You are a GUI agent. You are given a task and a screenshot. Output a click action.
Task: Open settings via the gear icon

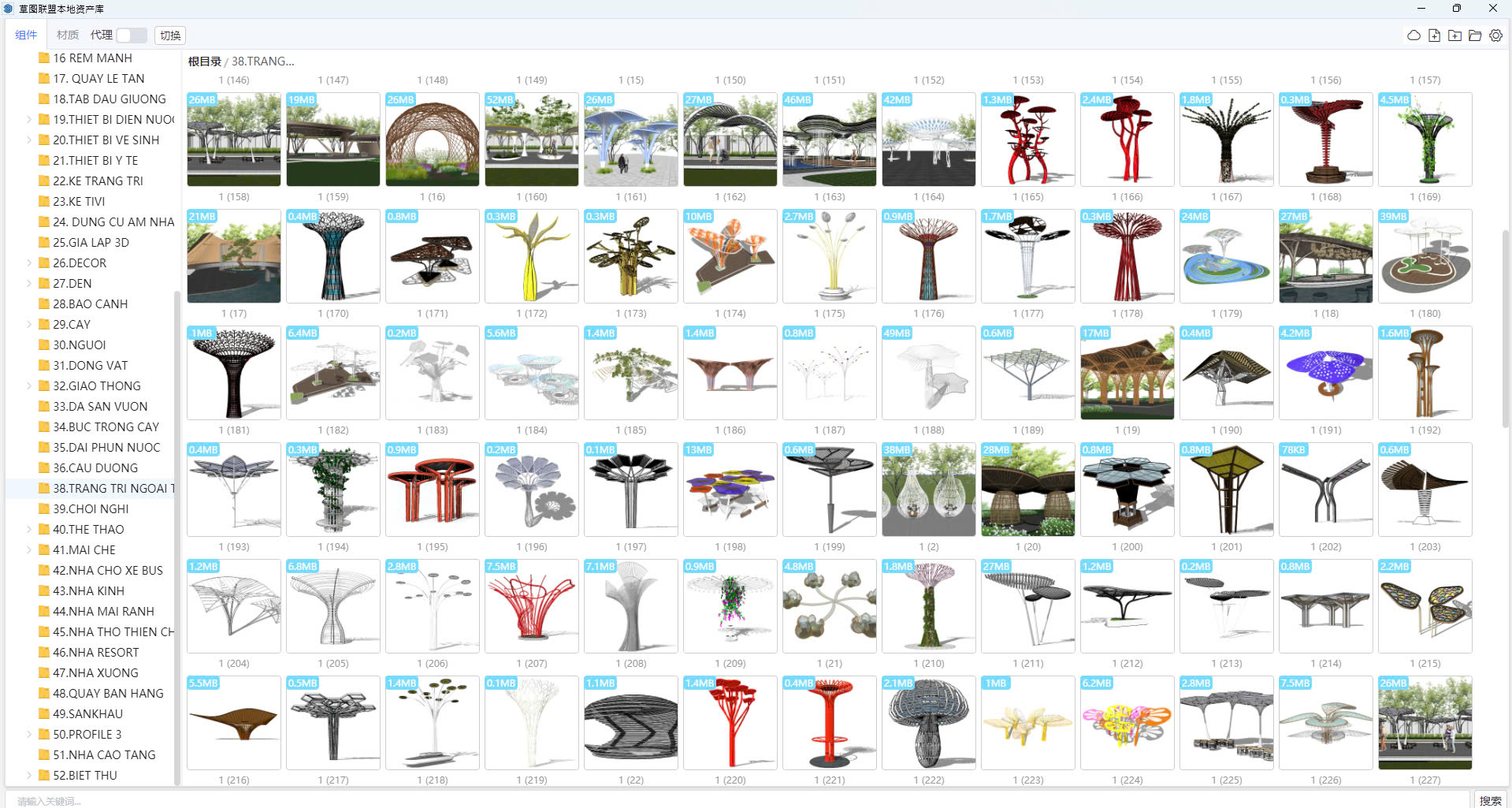(x=1495, y=35)
